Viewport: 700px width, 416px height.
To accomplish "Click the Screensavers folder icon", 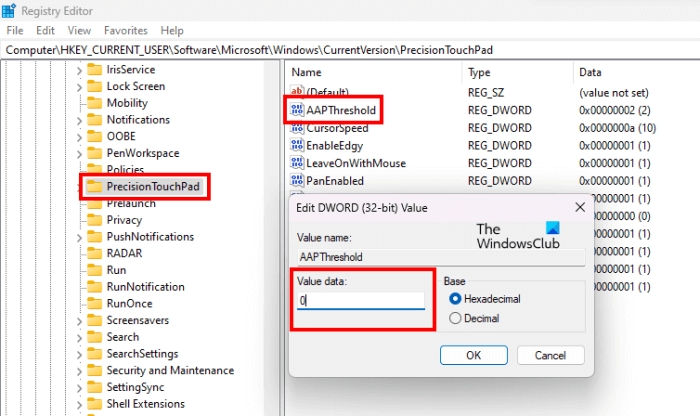I will click(94, 320).
